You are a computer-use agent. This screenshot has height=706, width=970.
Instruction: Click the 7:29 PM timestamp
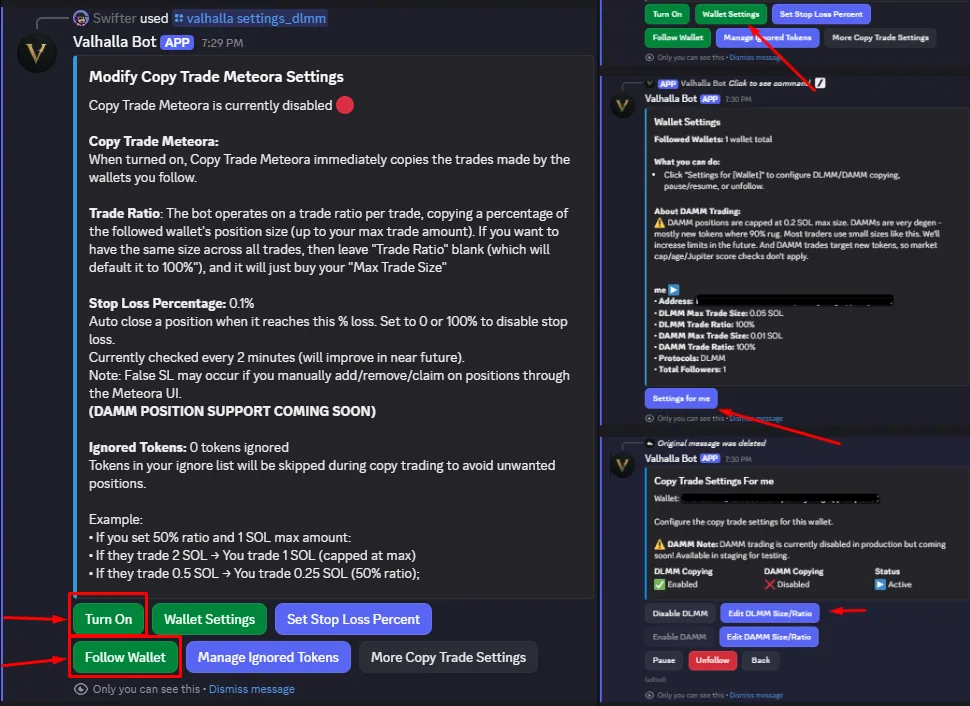pos(222,43)
